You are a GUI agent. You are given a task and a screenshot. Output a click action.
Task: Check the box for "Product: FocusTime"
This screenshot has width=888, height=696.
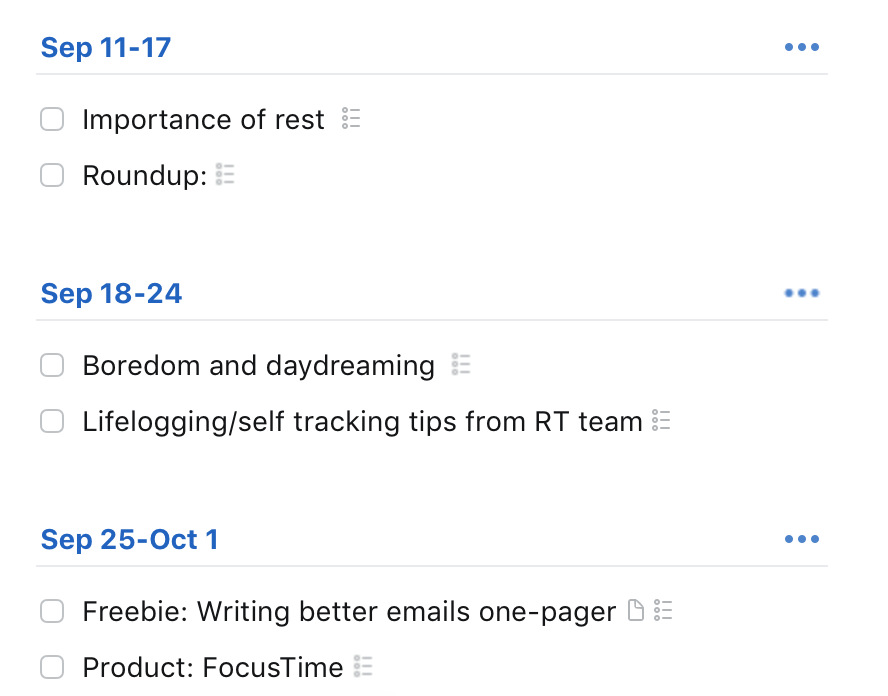pyautogui.click(x=52, y=666)
